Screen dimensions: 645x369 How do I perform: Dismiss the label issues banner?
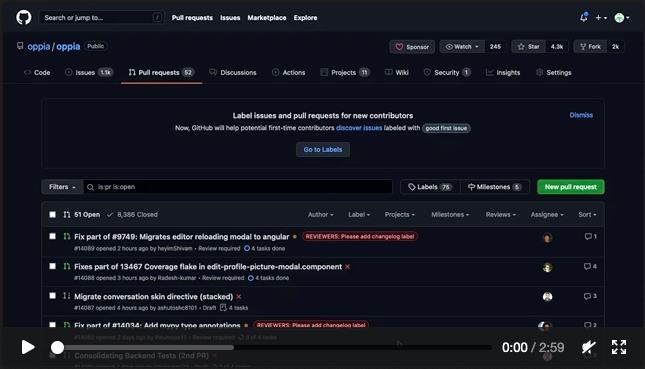[581, 115]
